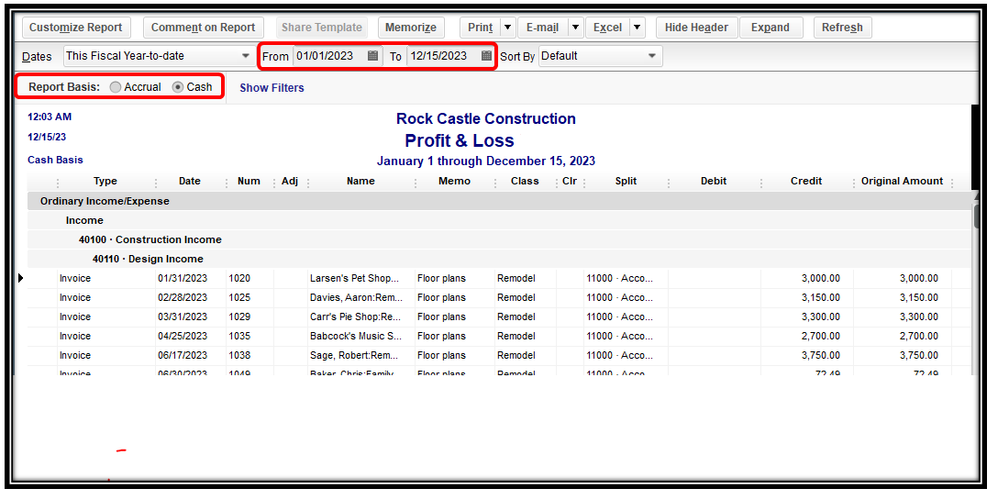The width and height of the screenshot is (998, 500).
Task: Click the Memorize button
Action: (x=411, y=27)
